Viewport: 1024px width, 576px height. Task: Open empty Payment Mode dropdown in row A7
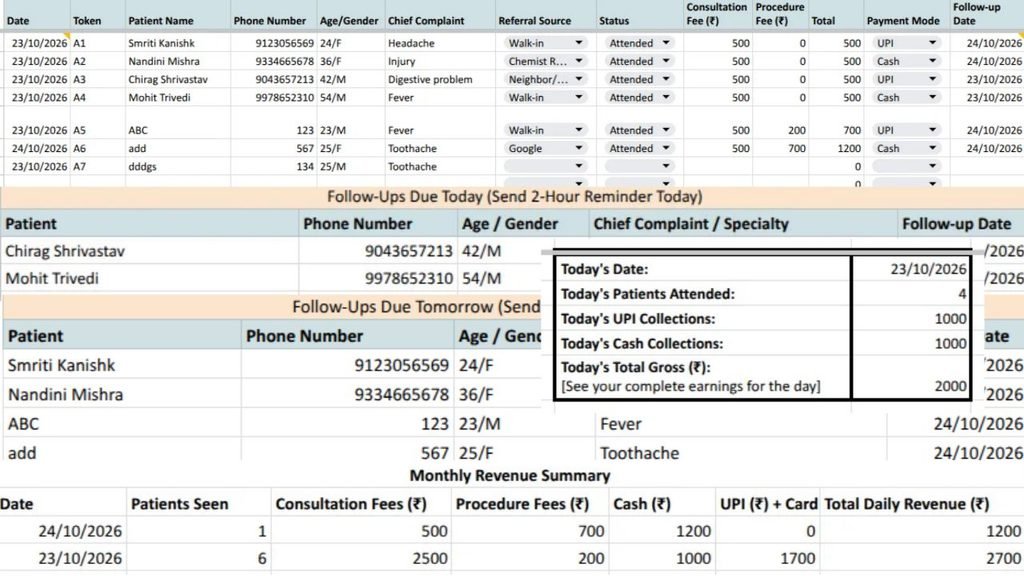(906, 167)
